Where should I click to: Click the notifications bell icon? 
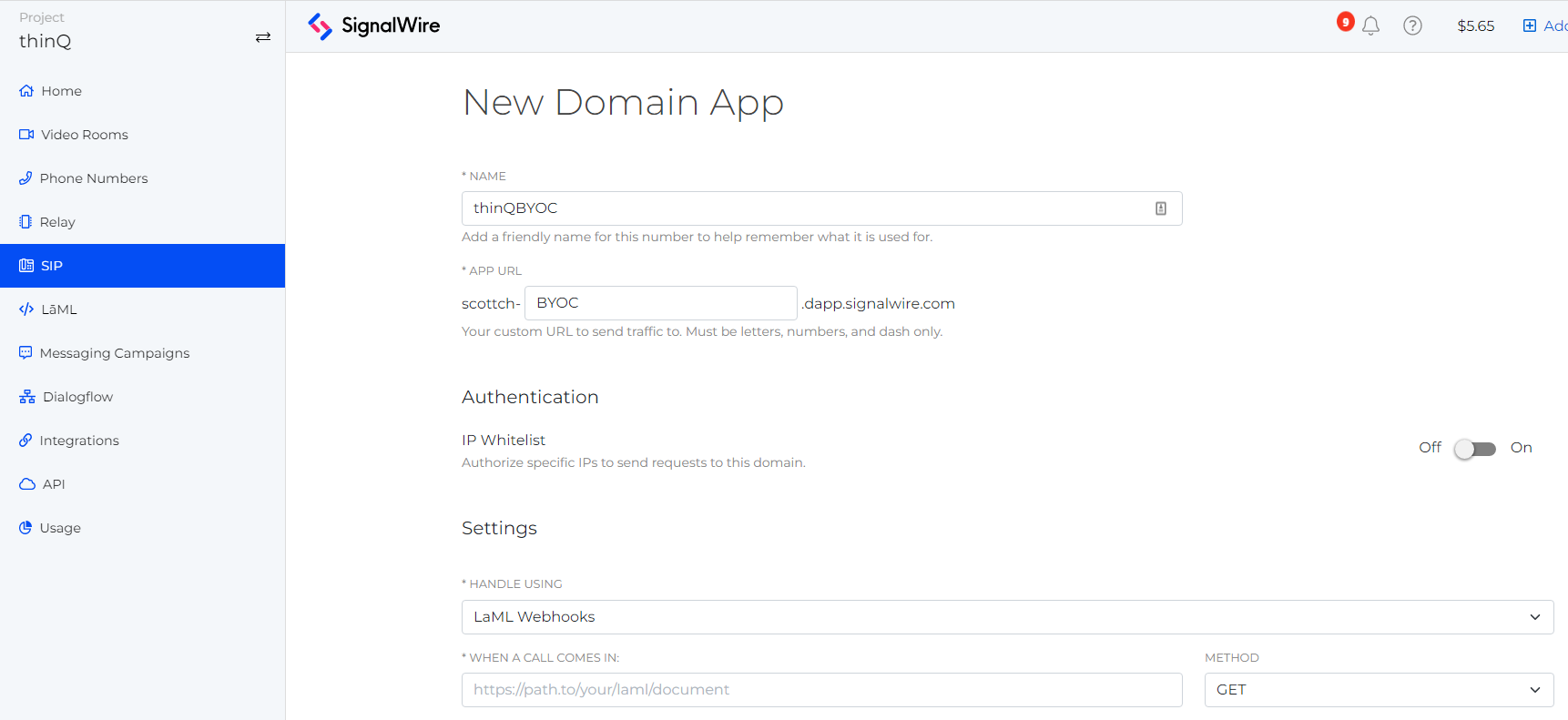(1370, 26)
